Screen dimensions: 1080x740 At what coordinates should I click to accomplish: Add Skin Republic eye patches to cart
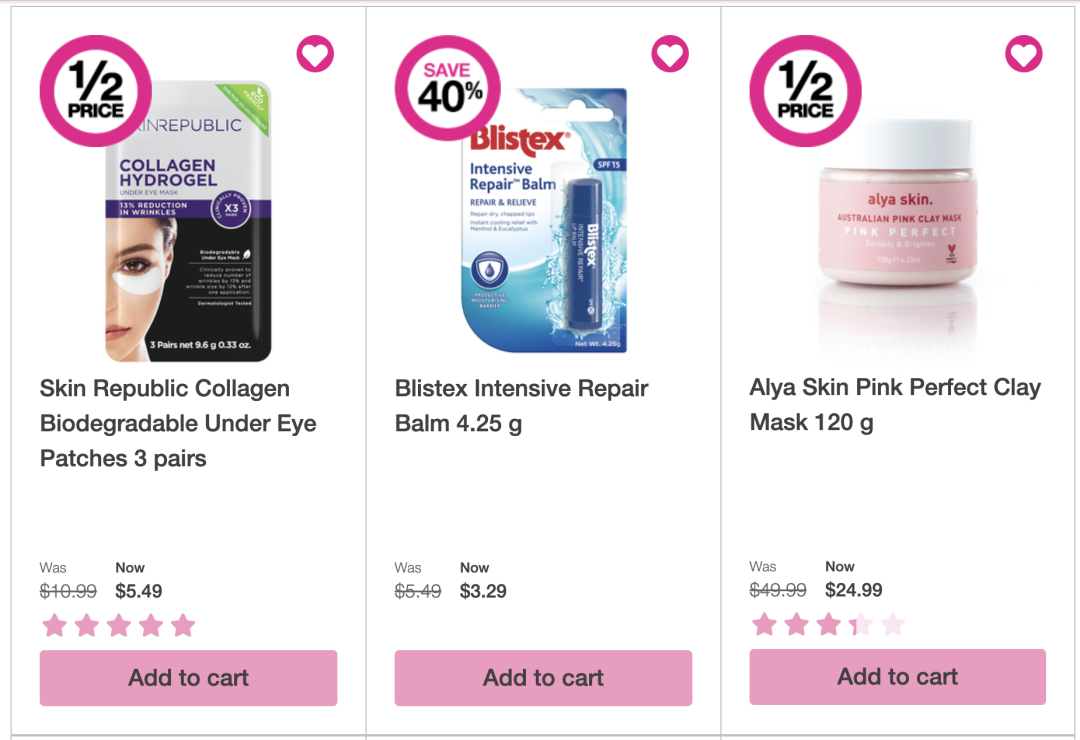click(188, 678)
